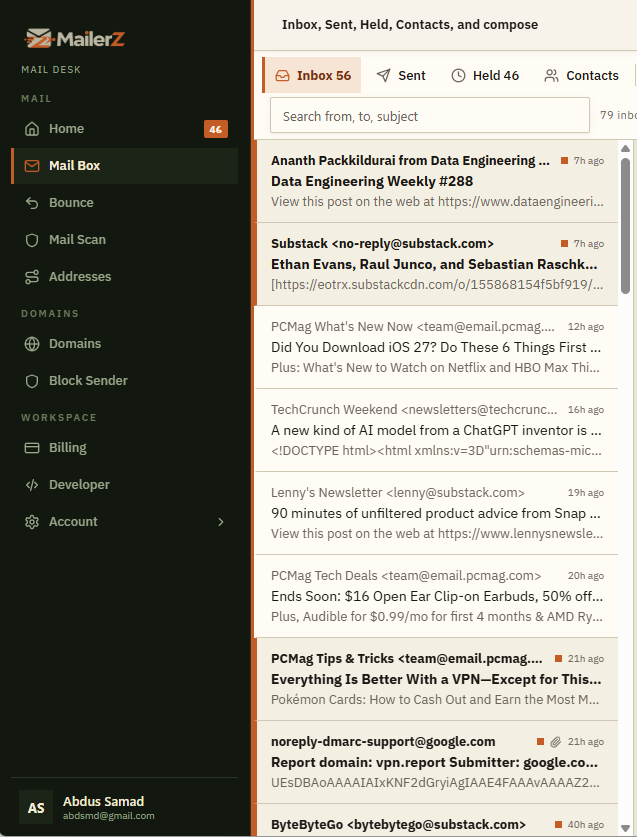Open the ByteByteGo substack email
The image size is (637, 837).
pos(436,820)
